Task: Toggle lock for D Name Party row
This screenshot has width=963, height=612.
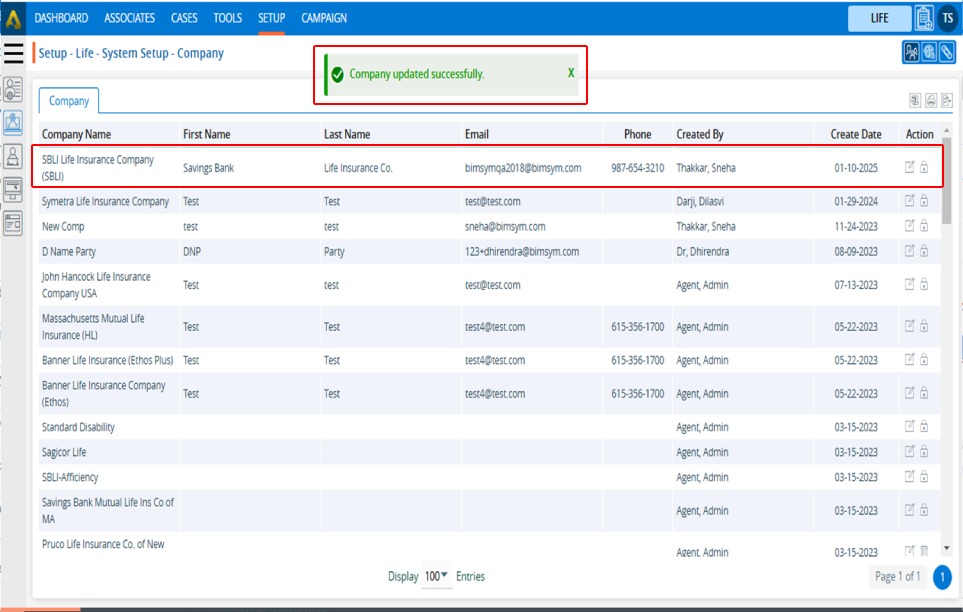Action: tap(924, 251)
